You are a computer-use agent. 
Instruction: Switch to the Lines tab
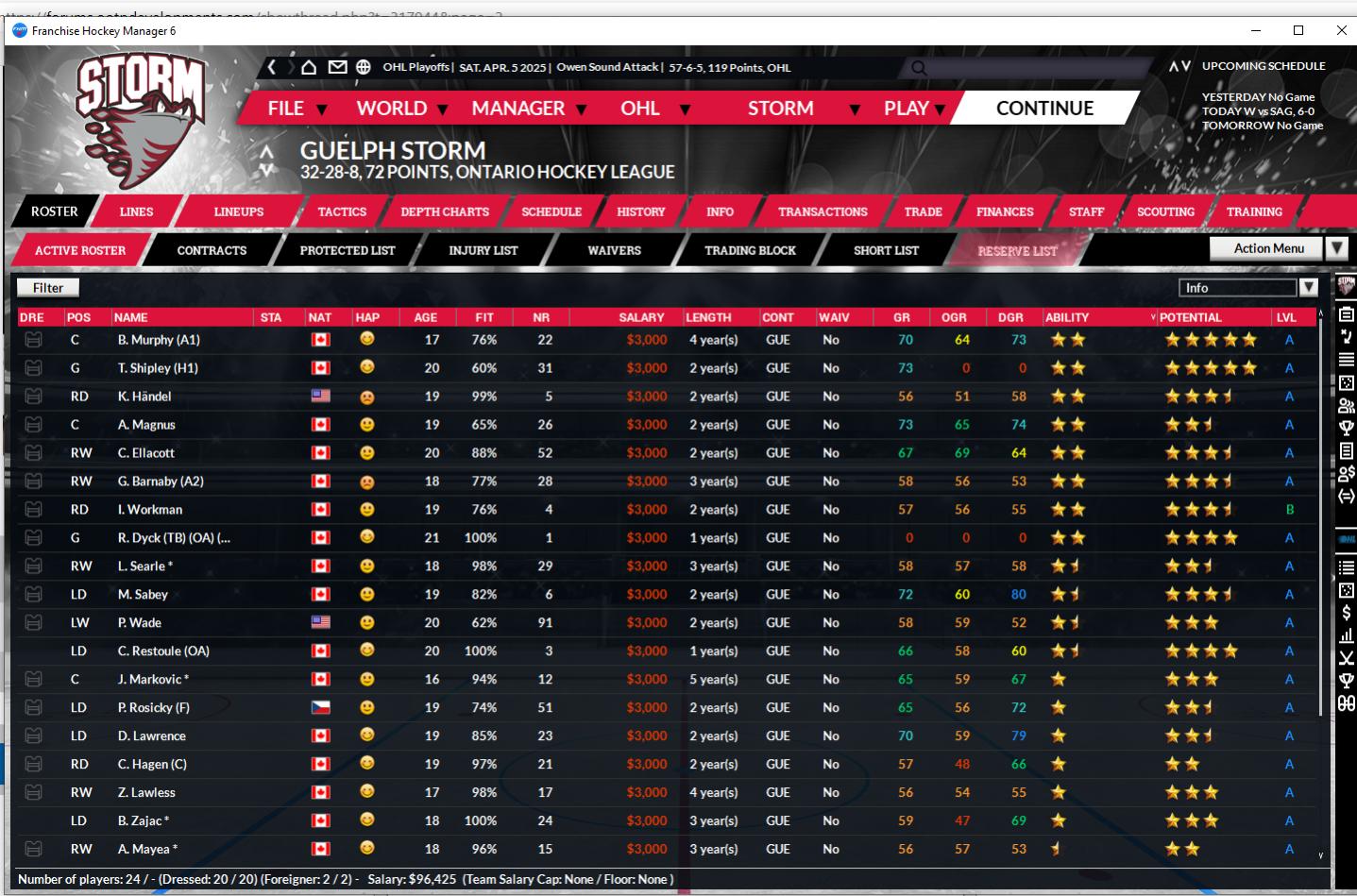coord(136,211)
